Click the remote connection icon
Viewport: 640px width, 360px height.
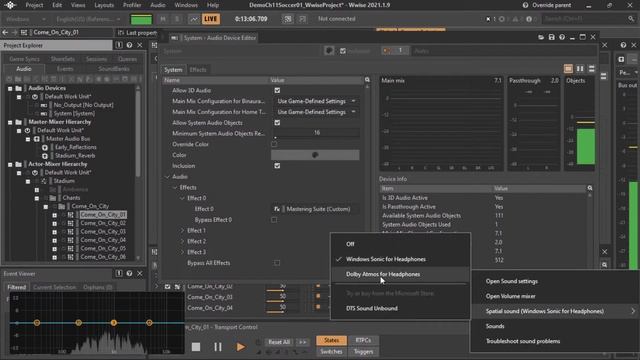pos(288,19)
